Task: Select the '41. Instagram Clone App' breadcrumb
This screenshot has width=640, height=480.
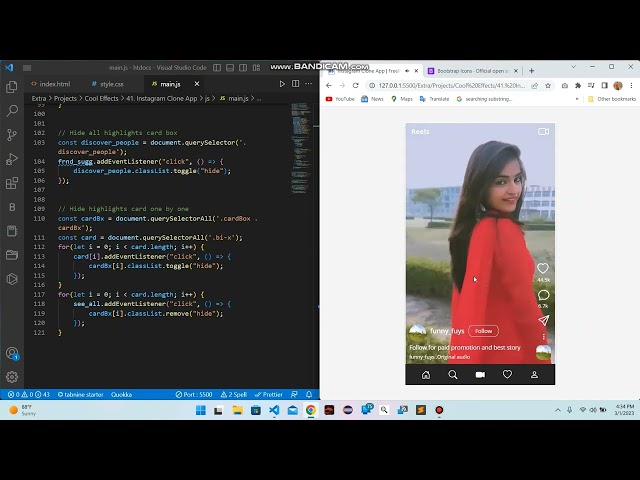Action: 162,98
